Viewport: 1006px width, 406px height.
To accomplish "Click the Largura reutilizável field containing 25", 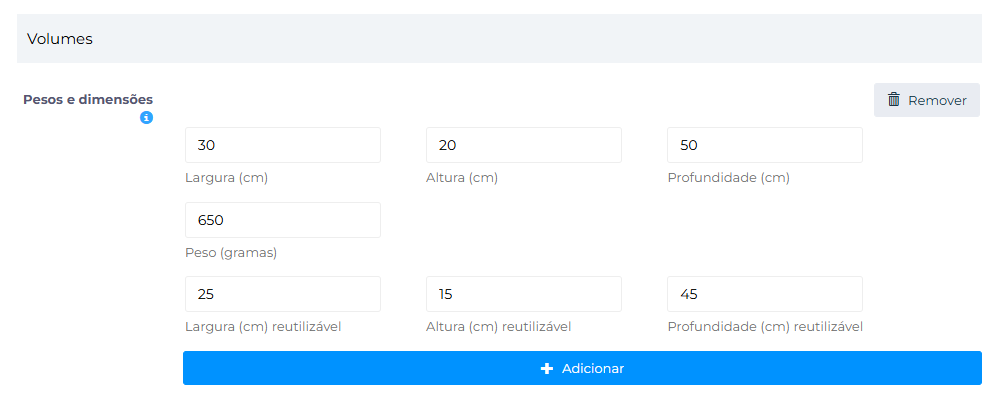I will pyautogui.click(x=282, y=294).
